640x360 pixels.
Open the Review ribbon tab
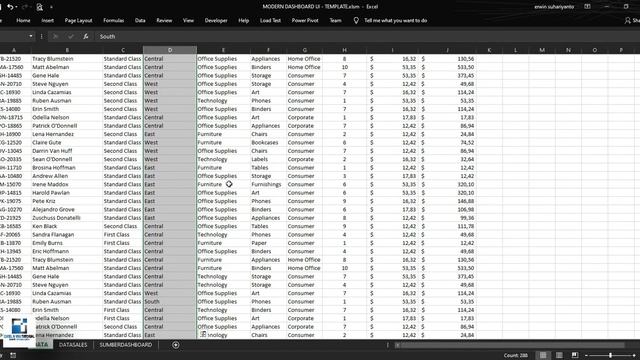[x=164, y=20]
